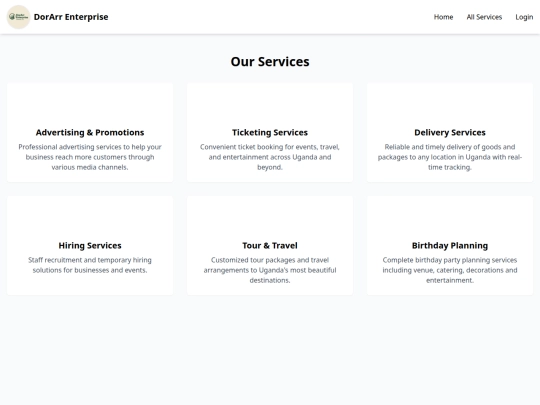This screenshot has width=540, height=405.
Task: Select the Advertising & Promotions card title
Action: 90,133
